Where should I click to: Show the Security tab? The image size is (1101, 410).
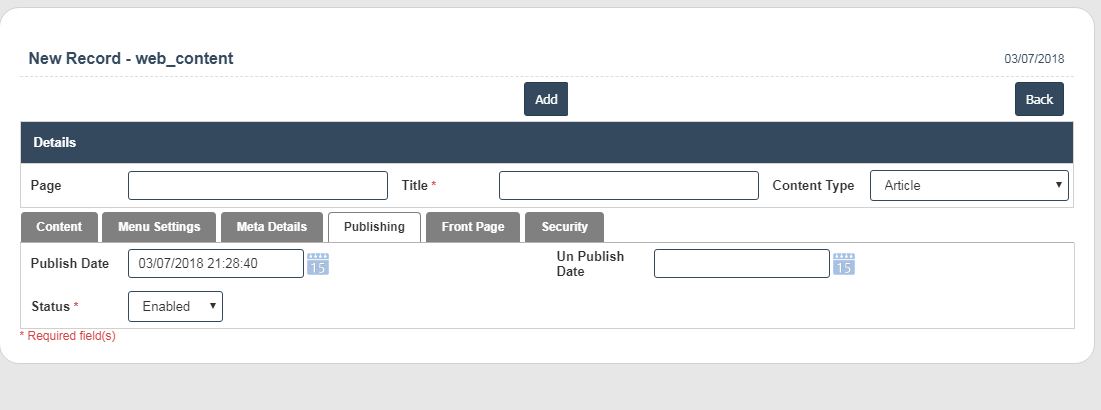coord(564,227)
